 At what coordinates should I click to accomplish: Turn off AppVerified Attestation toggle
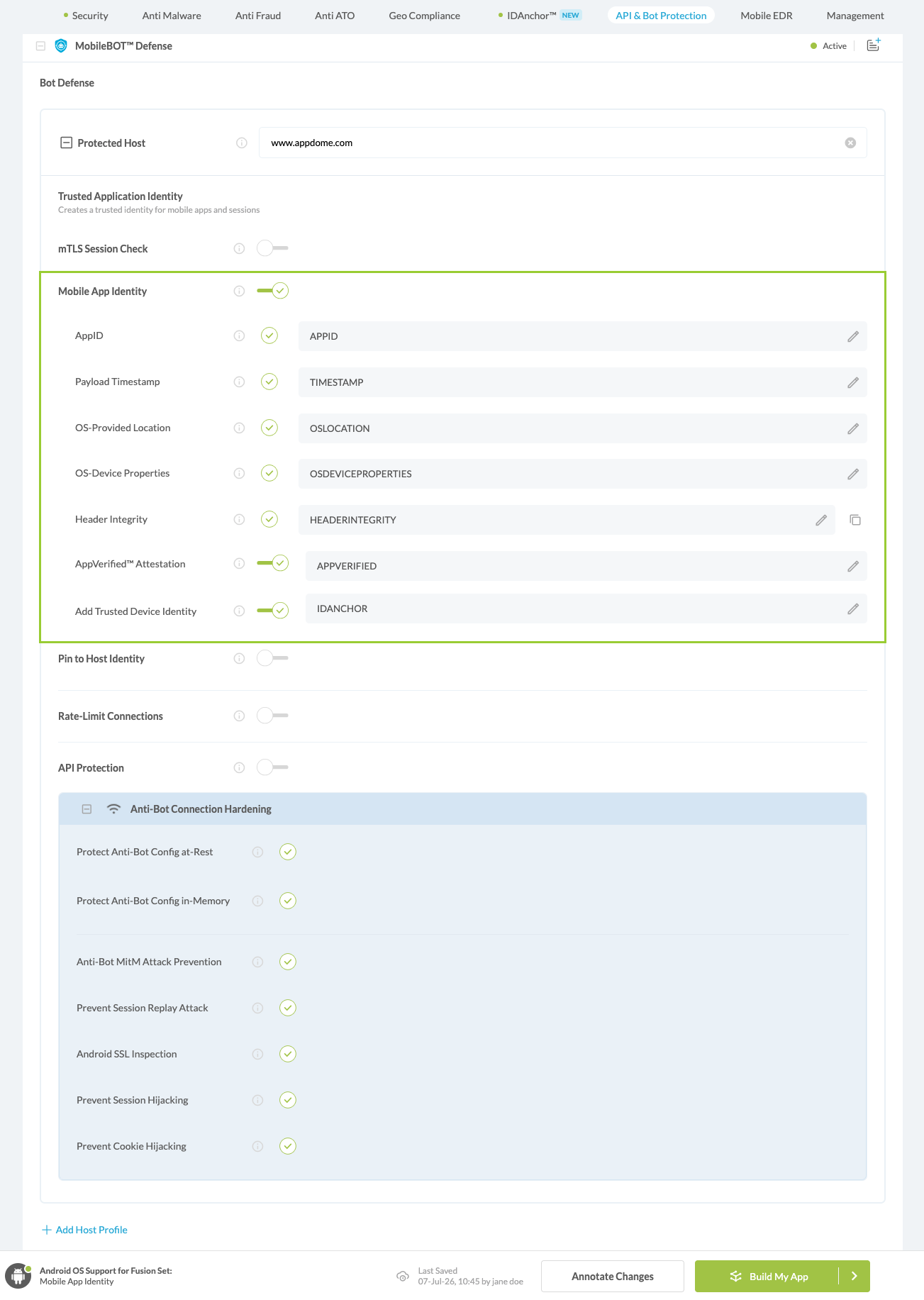point(272,563)
